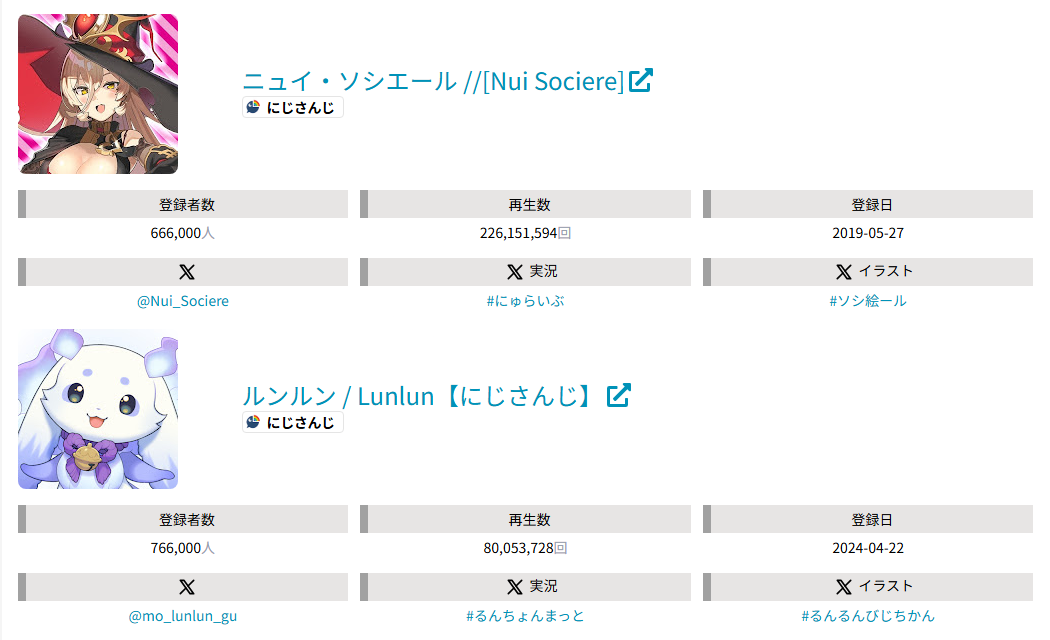Click Nijisanji logo icon under Lunlun
1050x640 pixels.
point(253,422)
